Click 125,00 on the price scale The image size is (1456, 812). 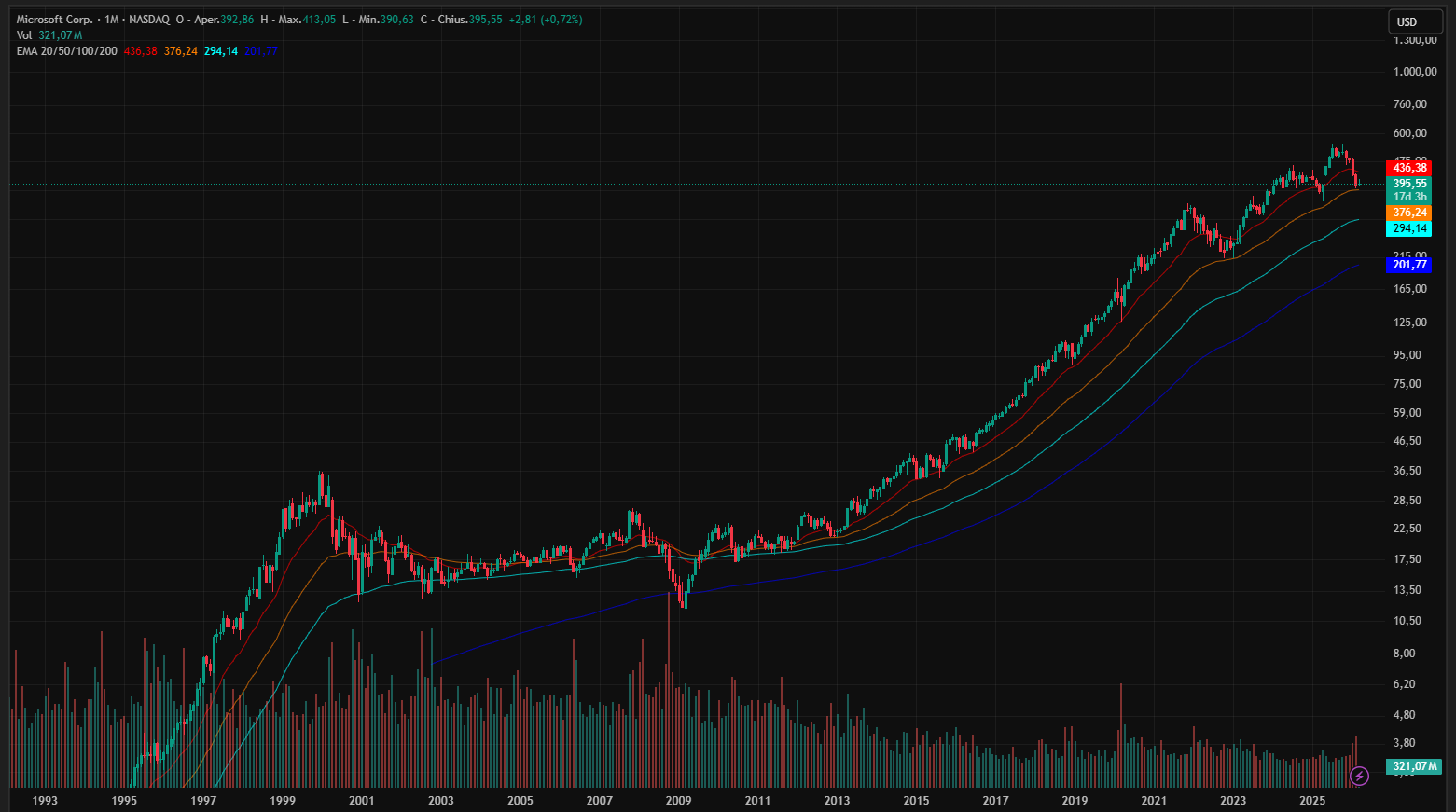tap(1410, 323)
